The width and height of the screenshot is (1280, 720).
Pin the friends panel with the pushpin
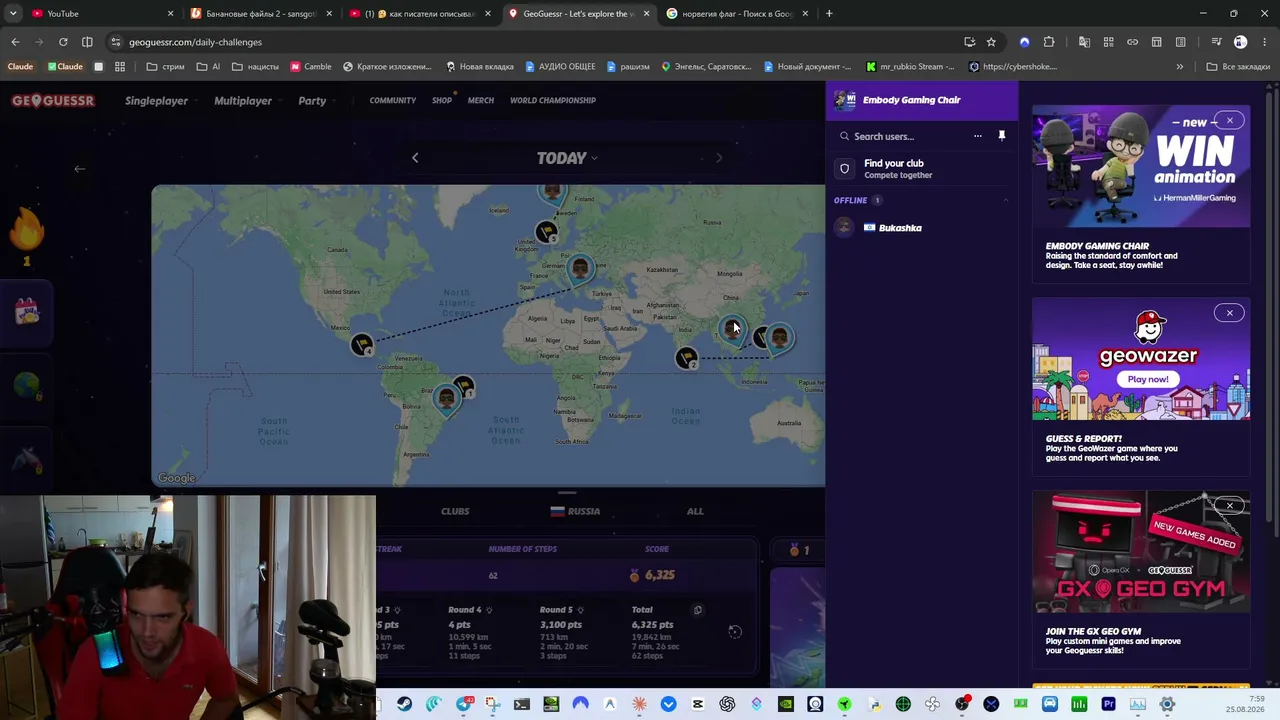[x=1001, y=136]
